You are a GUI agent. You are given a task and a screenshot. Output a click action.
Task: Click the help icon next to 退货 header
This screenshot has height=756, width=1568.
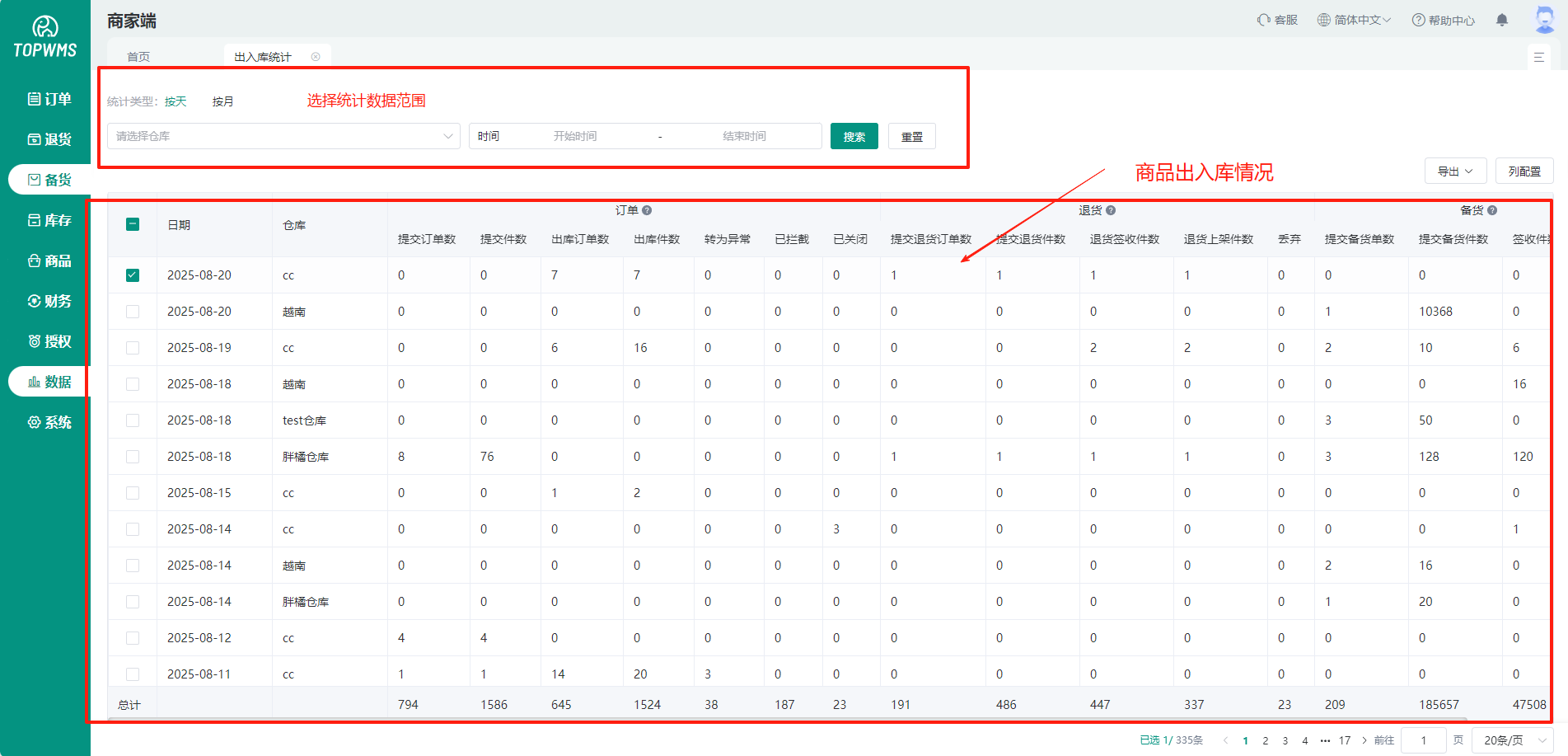point(1111,210)
